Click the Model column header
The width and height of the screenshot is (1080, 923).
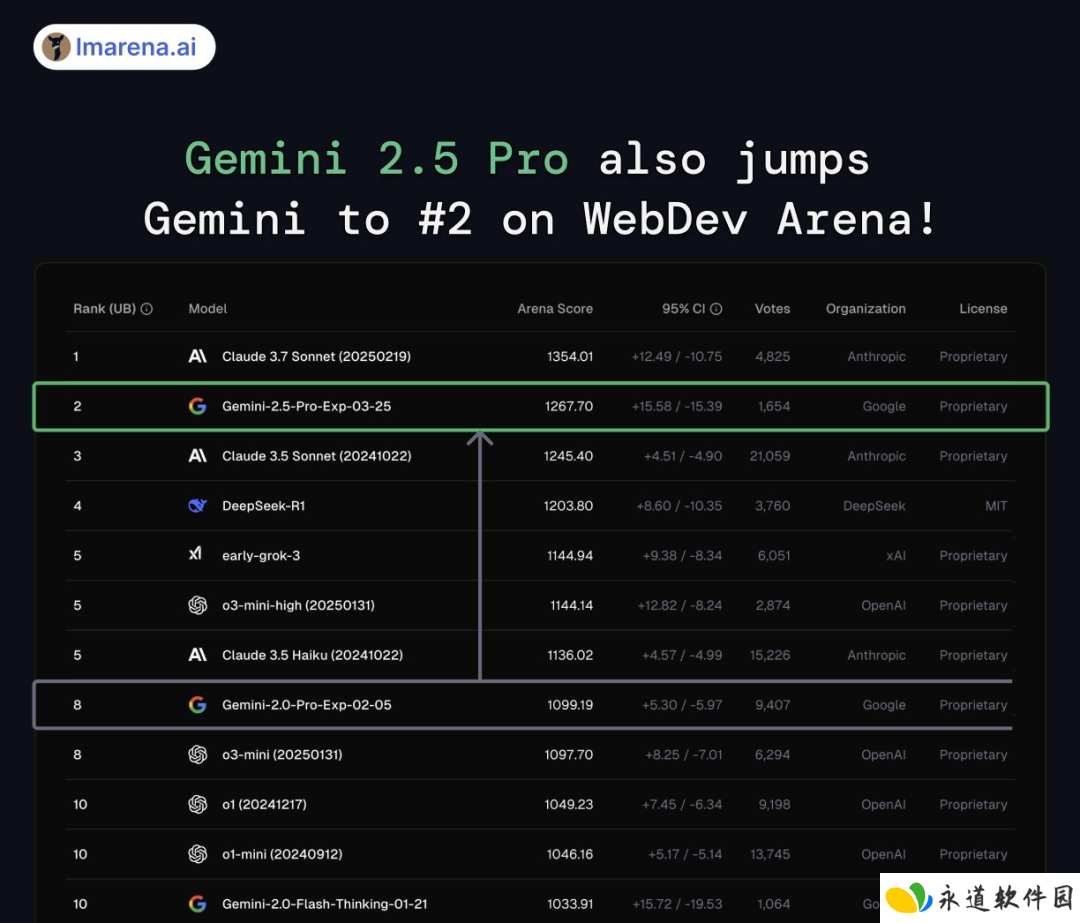(x=208, y=309)
